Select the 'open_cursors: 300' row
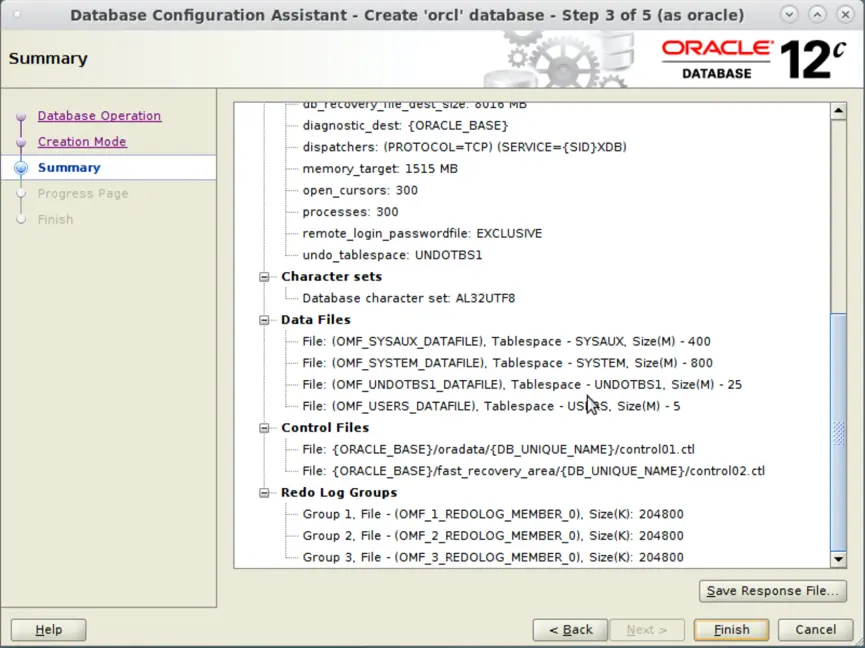The height and width of the screenshot is (648, 865). (x=360, y=190)
